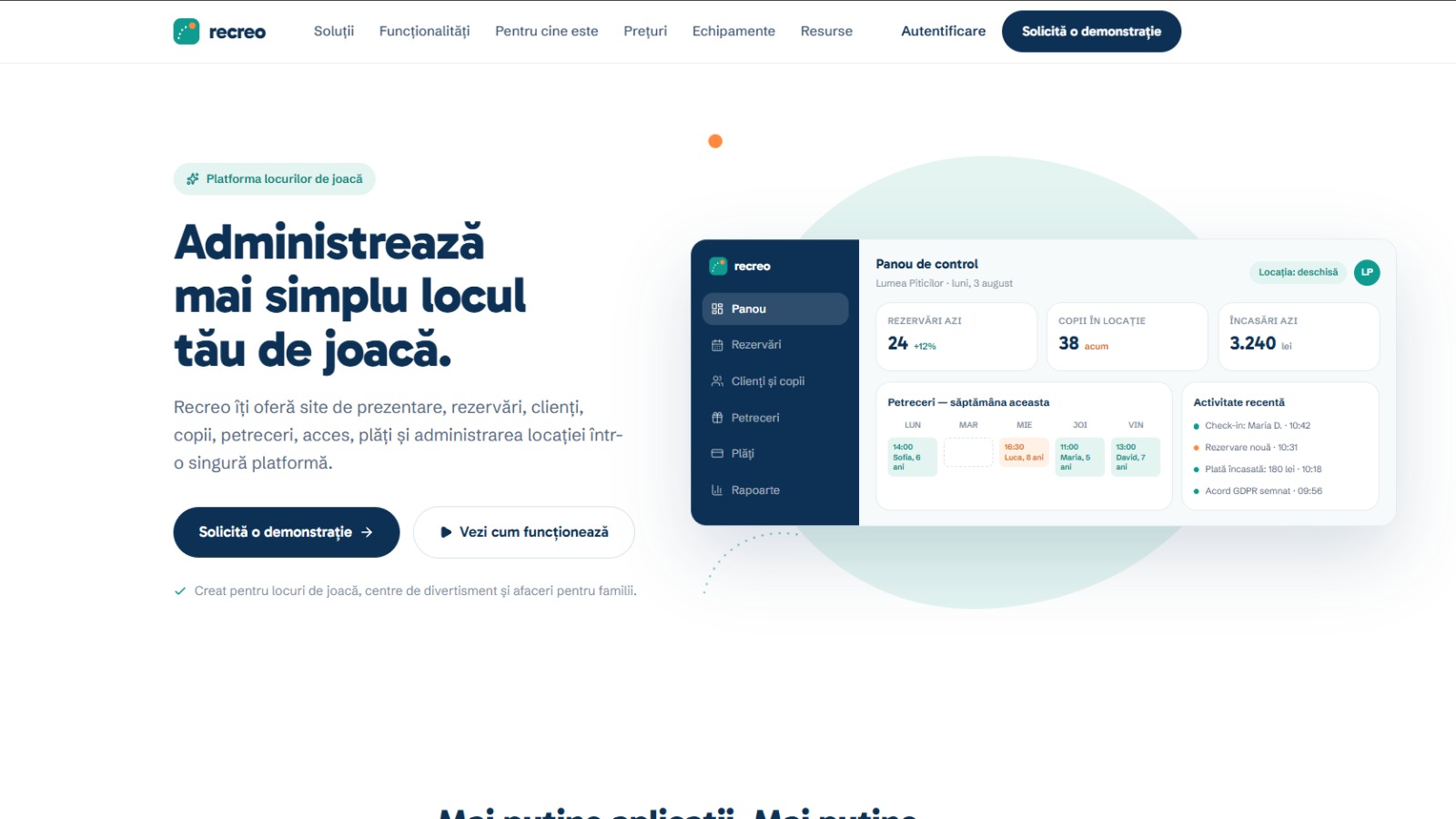This screenshot has width=1456, height=819.
Task: Click the Acord GDPR semnat entry
Action: (1258, 491)
